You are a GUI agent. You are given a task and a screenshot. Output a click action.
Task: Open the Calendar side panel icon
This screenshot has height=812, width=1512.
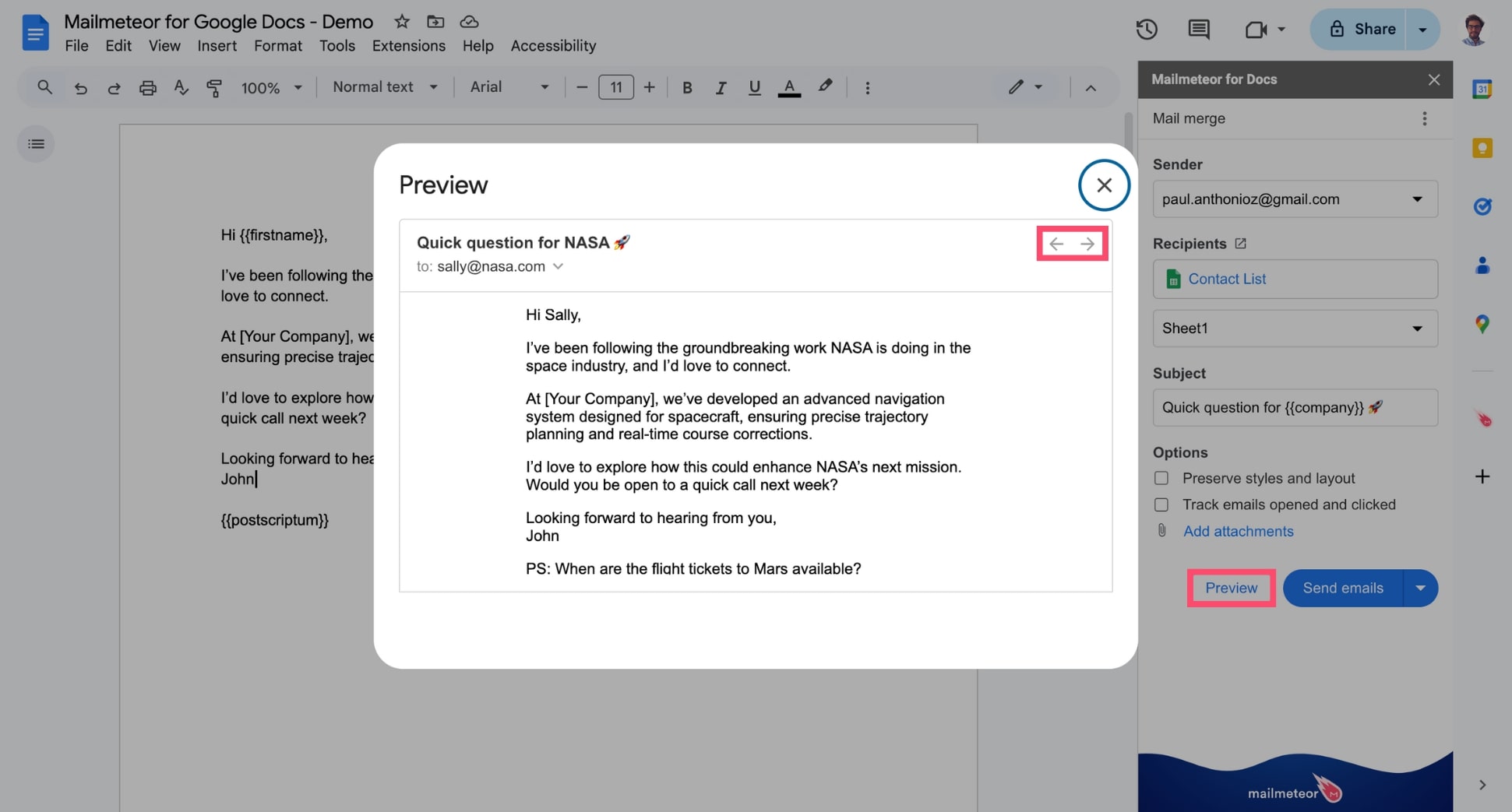1482,89
